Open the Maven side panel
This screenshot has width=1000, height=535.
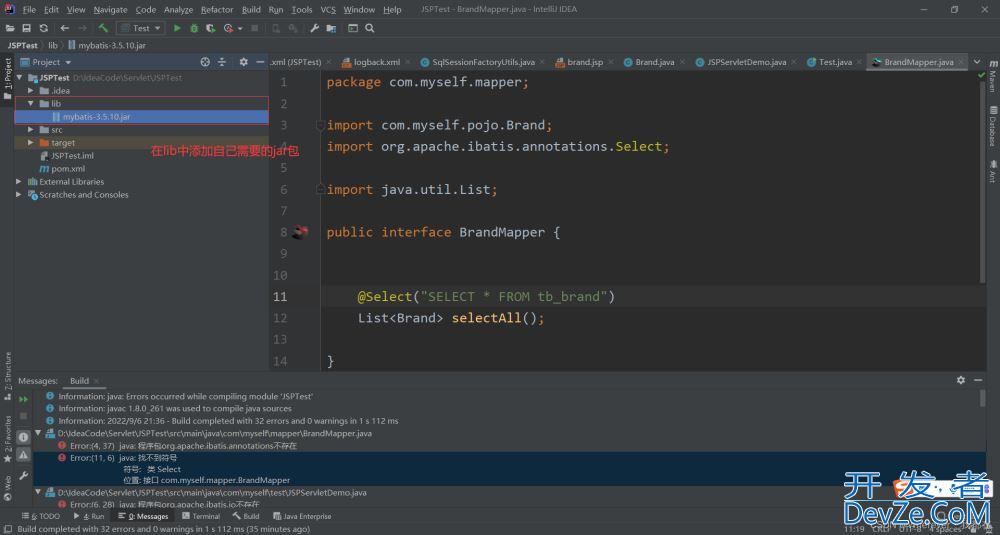[x=993, y=76]
